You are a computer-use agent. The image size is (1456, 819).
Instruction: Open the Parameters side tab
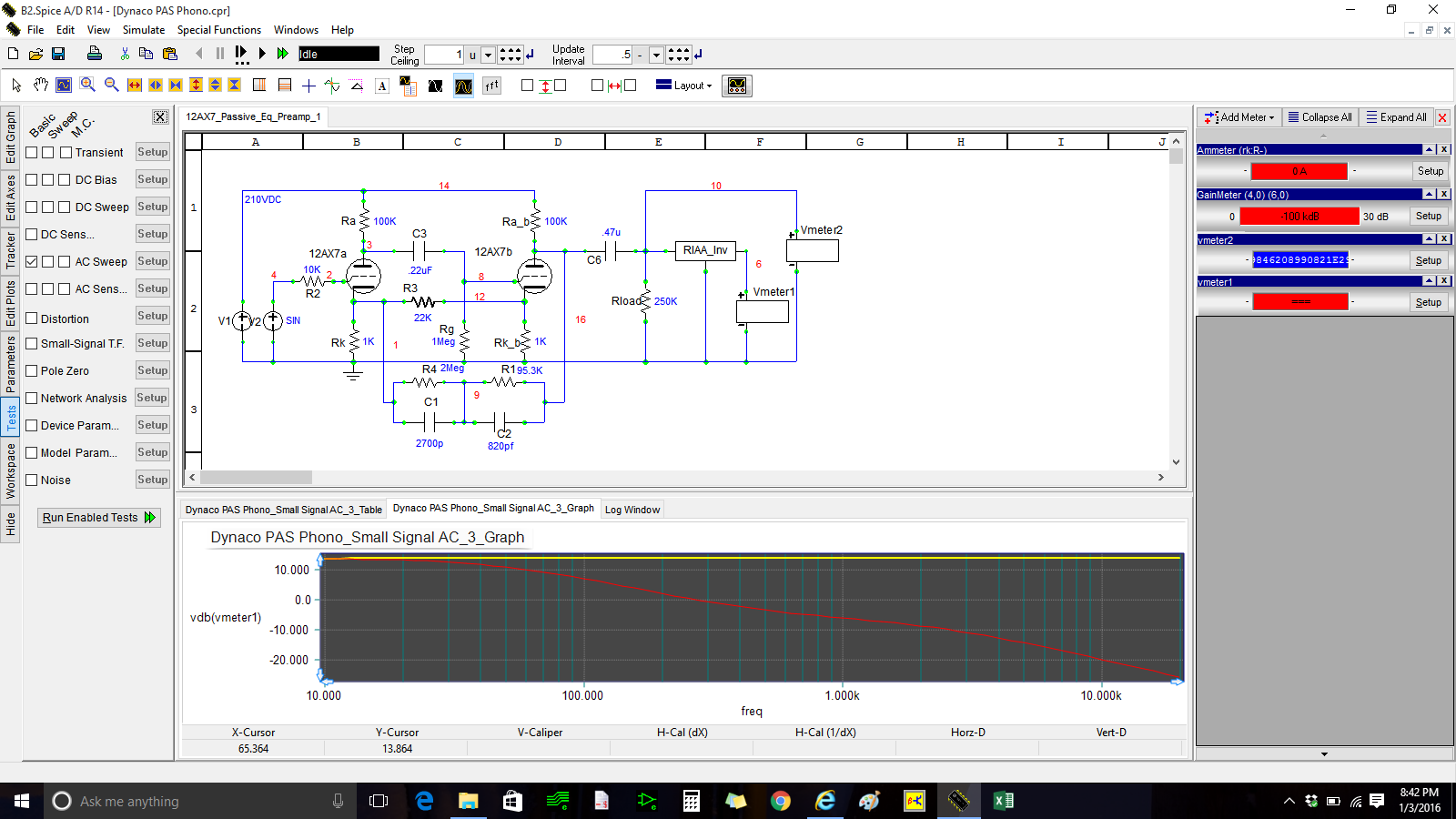click(x=10, y=363)
